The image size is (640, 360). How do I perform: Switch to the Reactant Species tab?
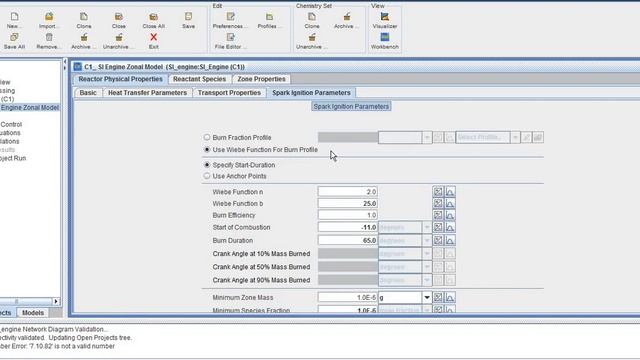tap(199, 79)
